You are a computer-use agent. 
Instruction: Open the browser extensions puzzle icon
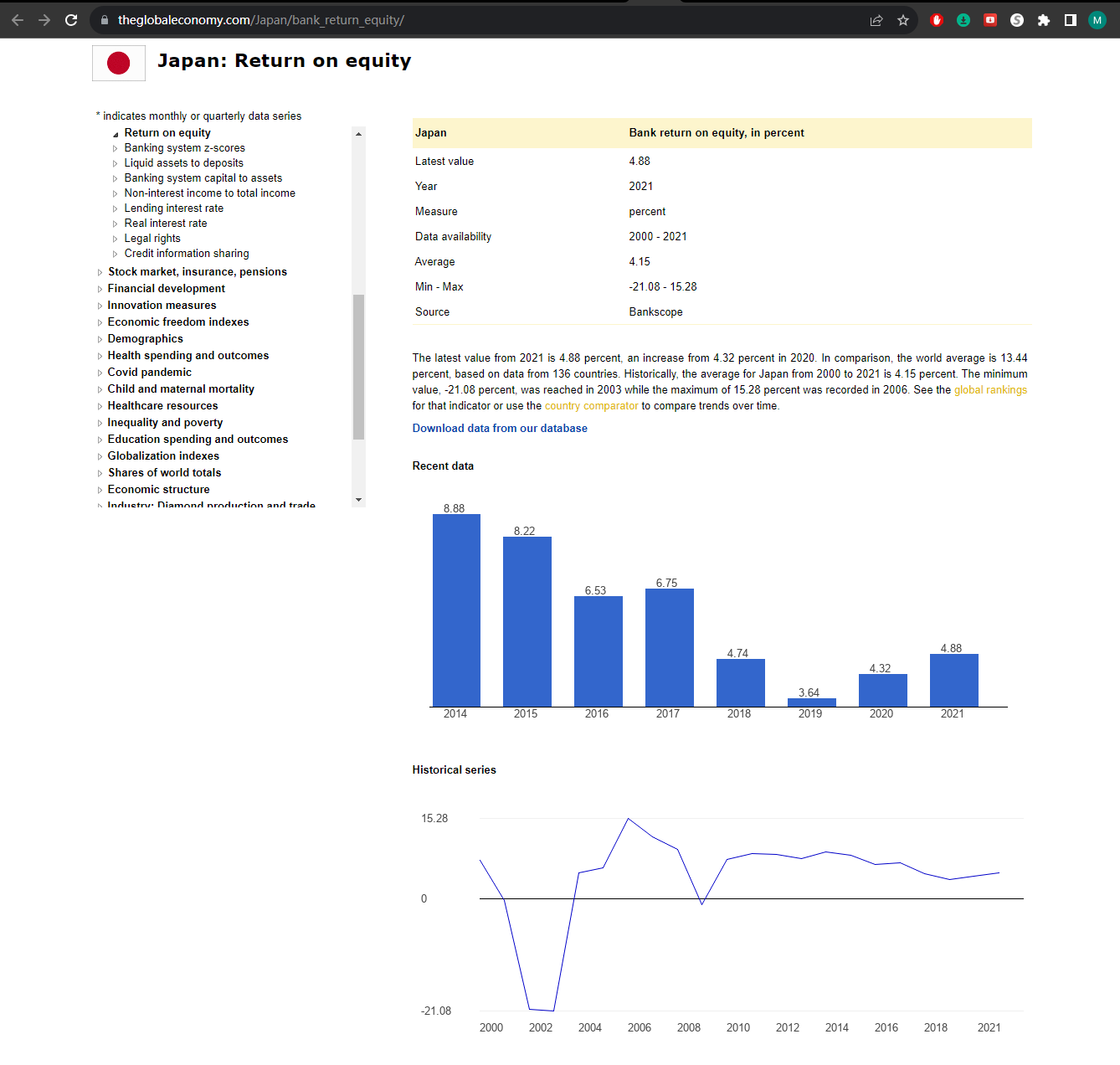1044,20
